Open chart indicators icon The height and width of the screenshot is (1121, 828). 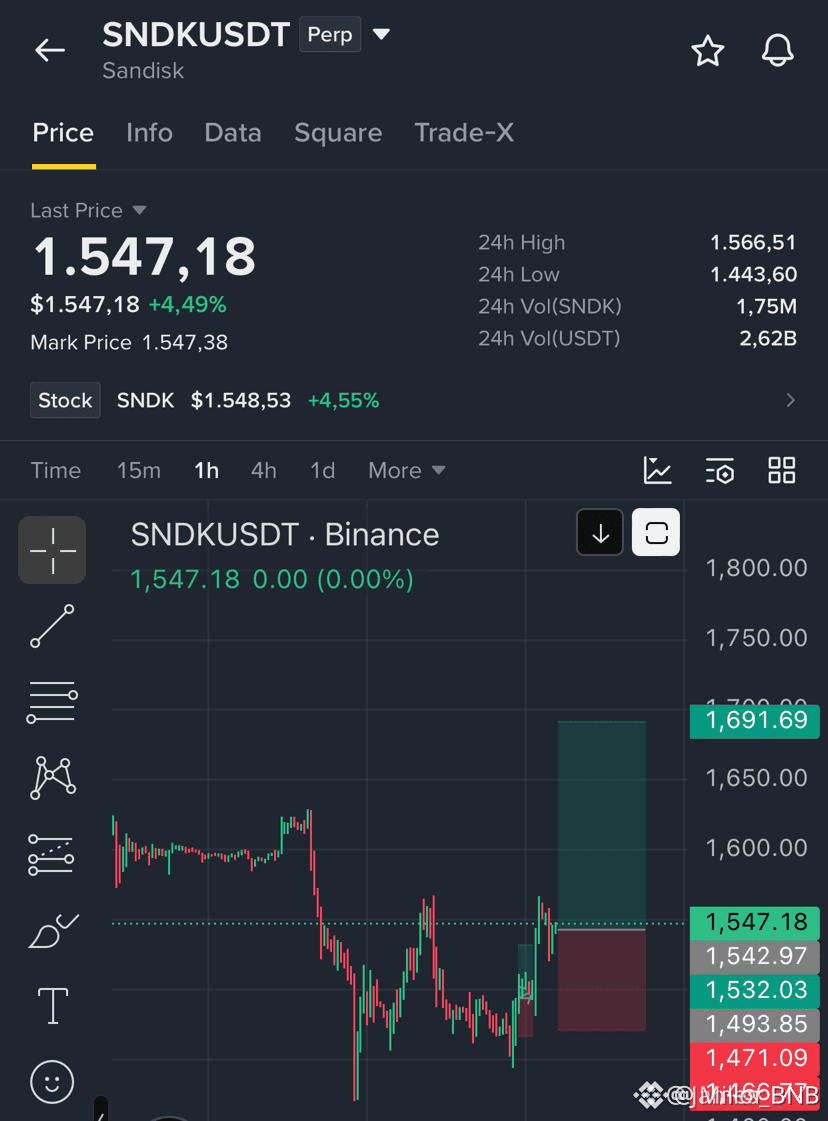coord(657,470)
